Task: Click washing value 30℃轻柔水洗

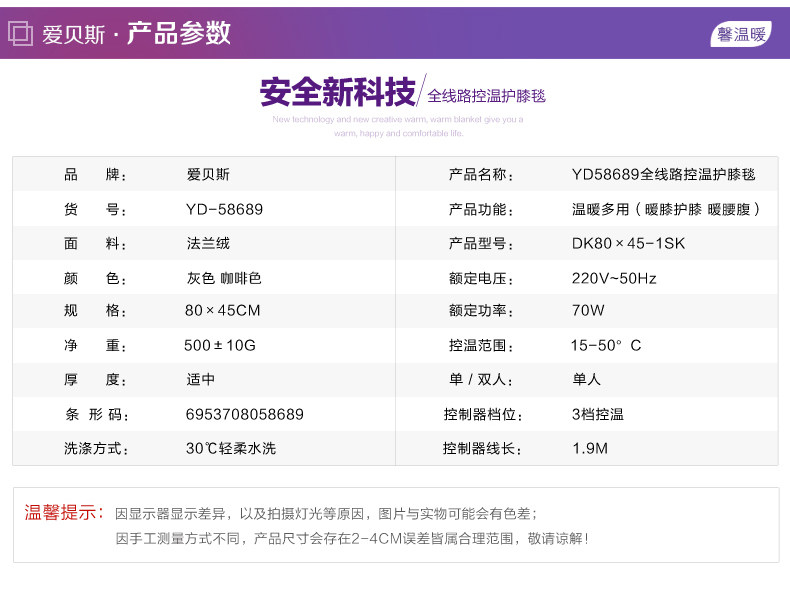Action: click(x=231, y=448)
